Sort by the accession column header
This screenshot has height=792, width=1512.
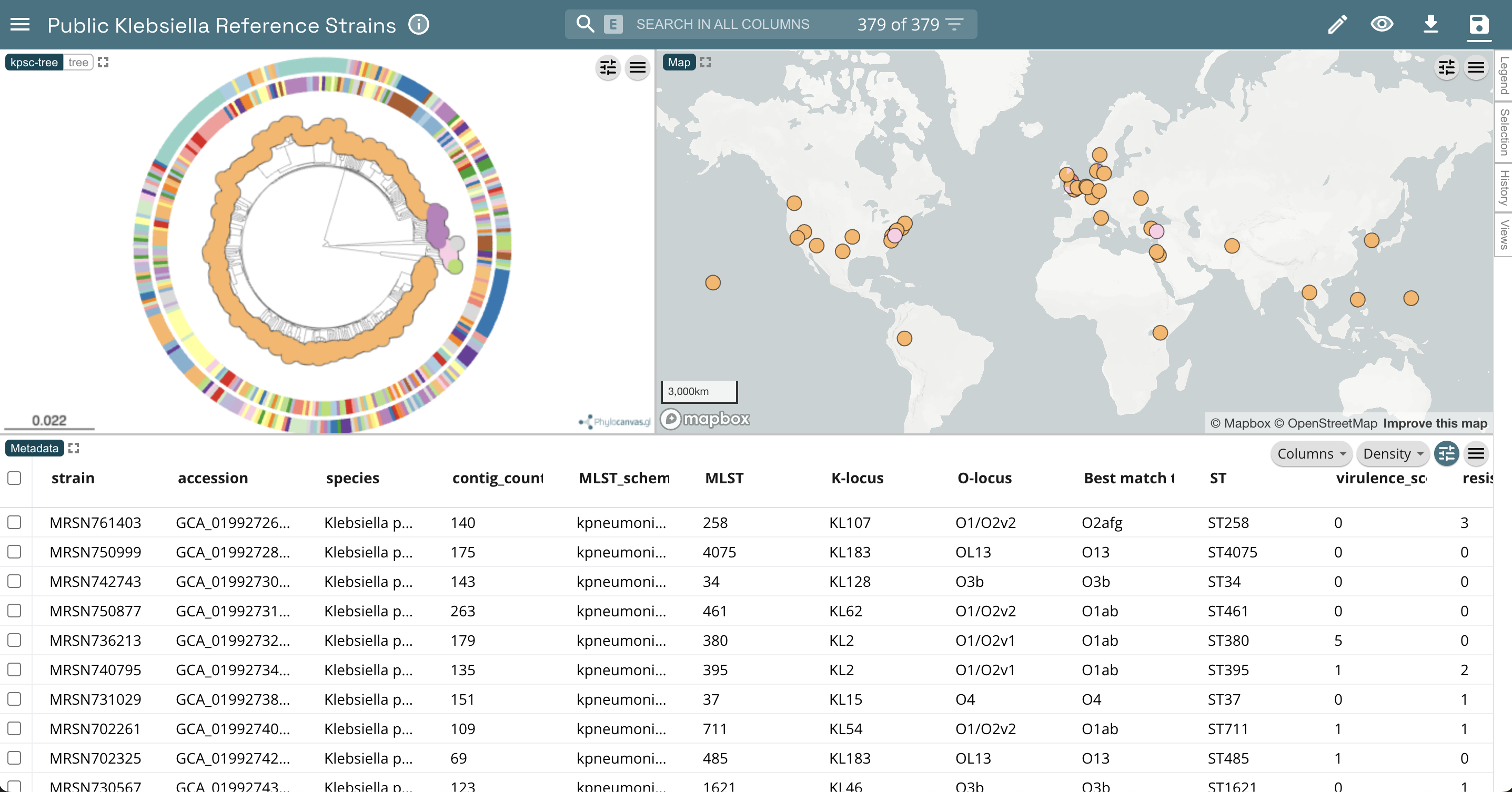point(213,478)
